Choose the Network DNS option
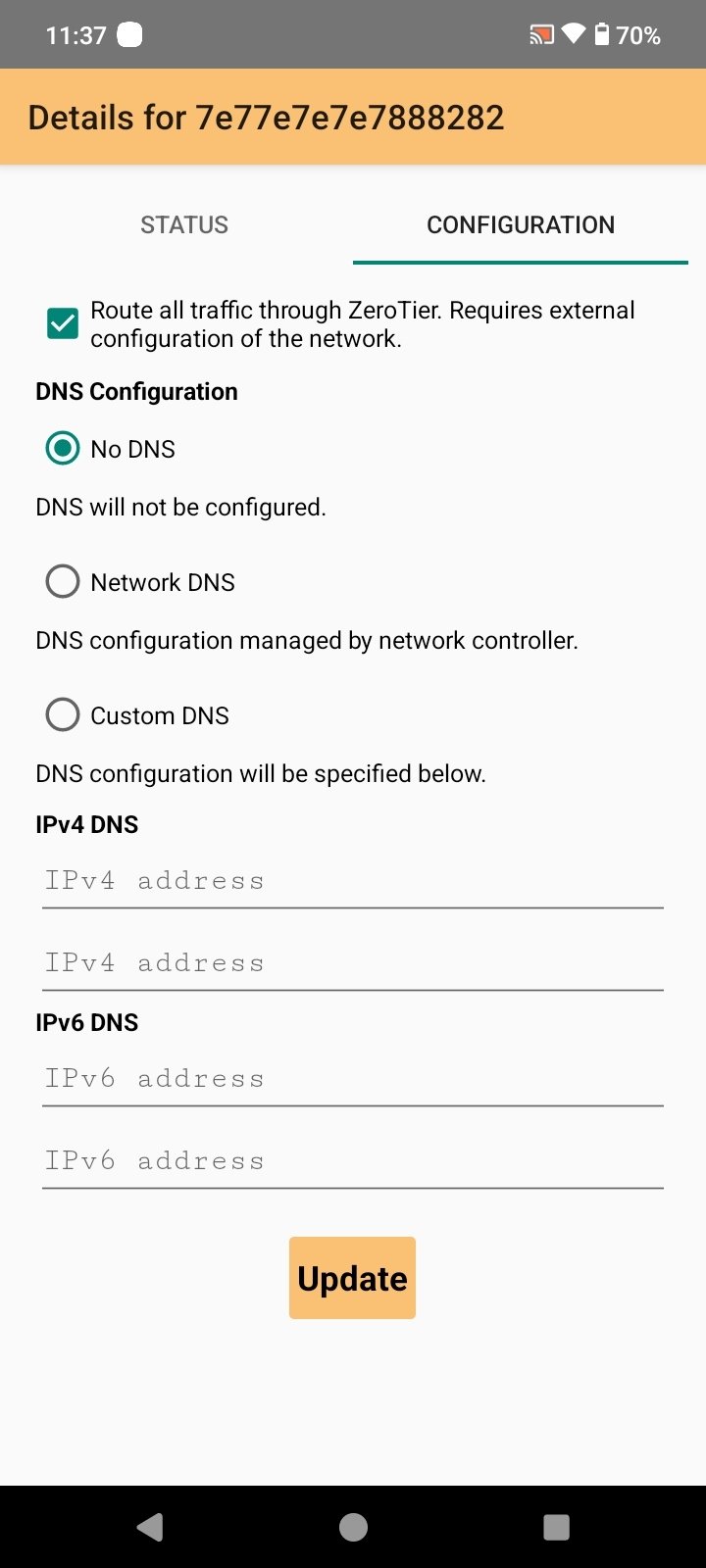This screenshot has width=706, height=1568. click(63, 582)
